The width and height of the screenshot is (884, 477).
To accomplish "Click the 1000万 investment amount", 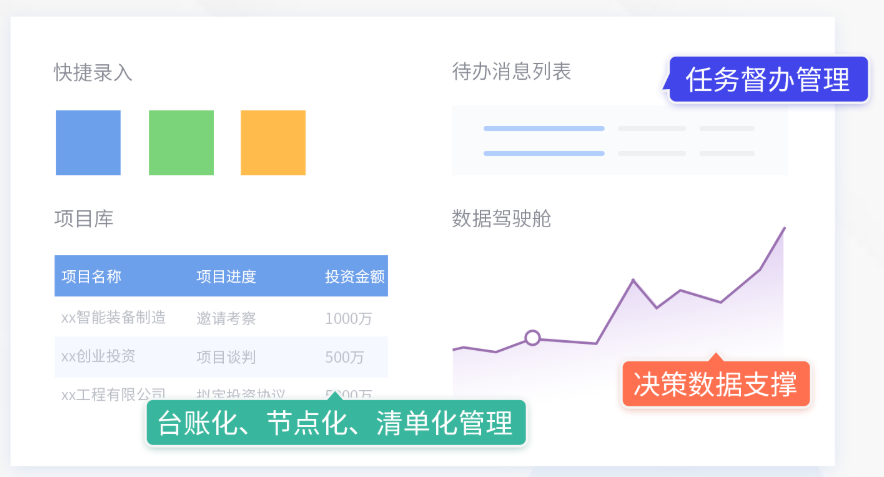I will [x=349, y=318].
